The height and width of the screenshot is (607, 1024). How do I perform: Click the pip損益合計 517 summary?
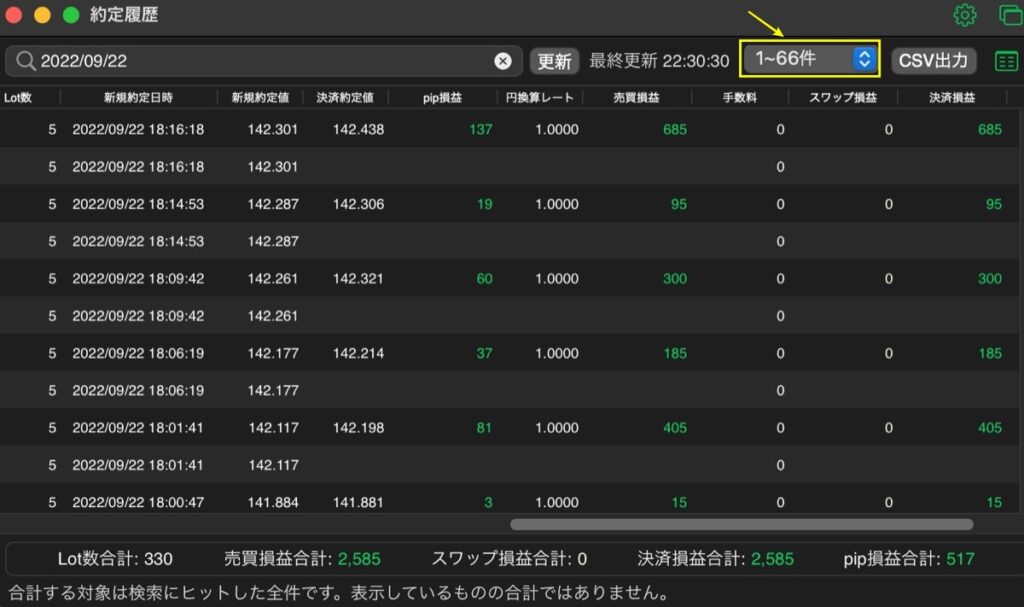coord(909,559)
